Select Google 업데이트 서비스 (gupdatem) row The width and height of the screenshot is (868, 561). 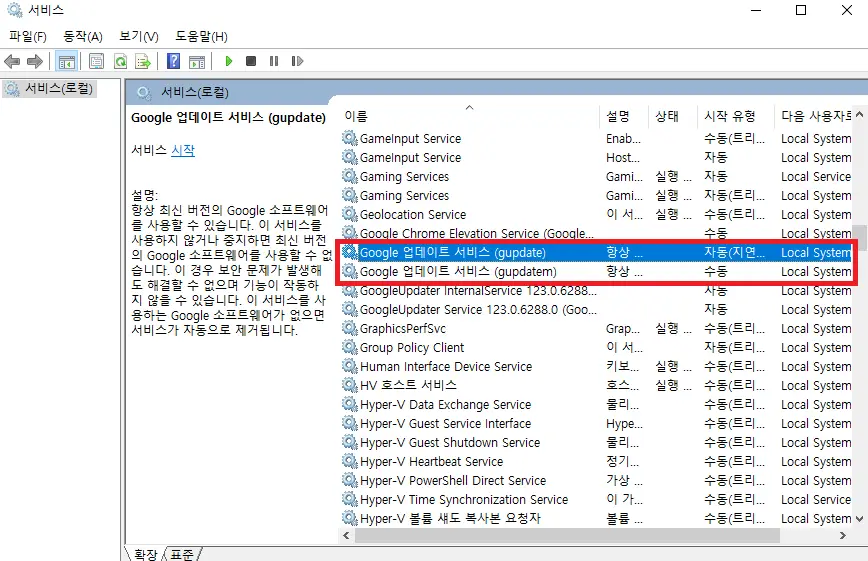(x=596, y=271)
